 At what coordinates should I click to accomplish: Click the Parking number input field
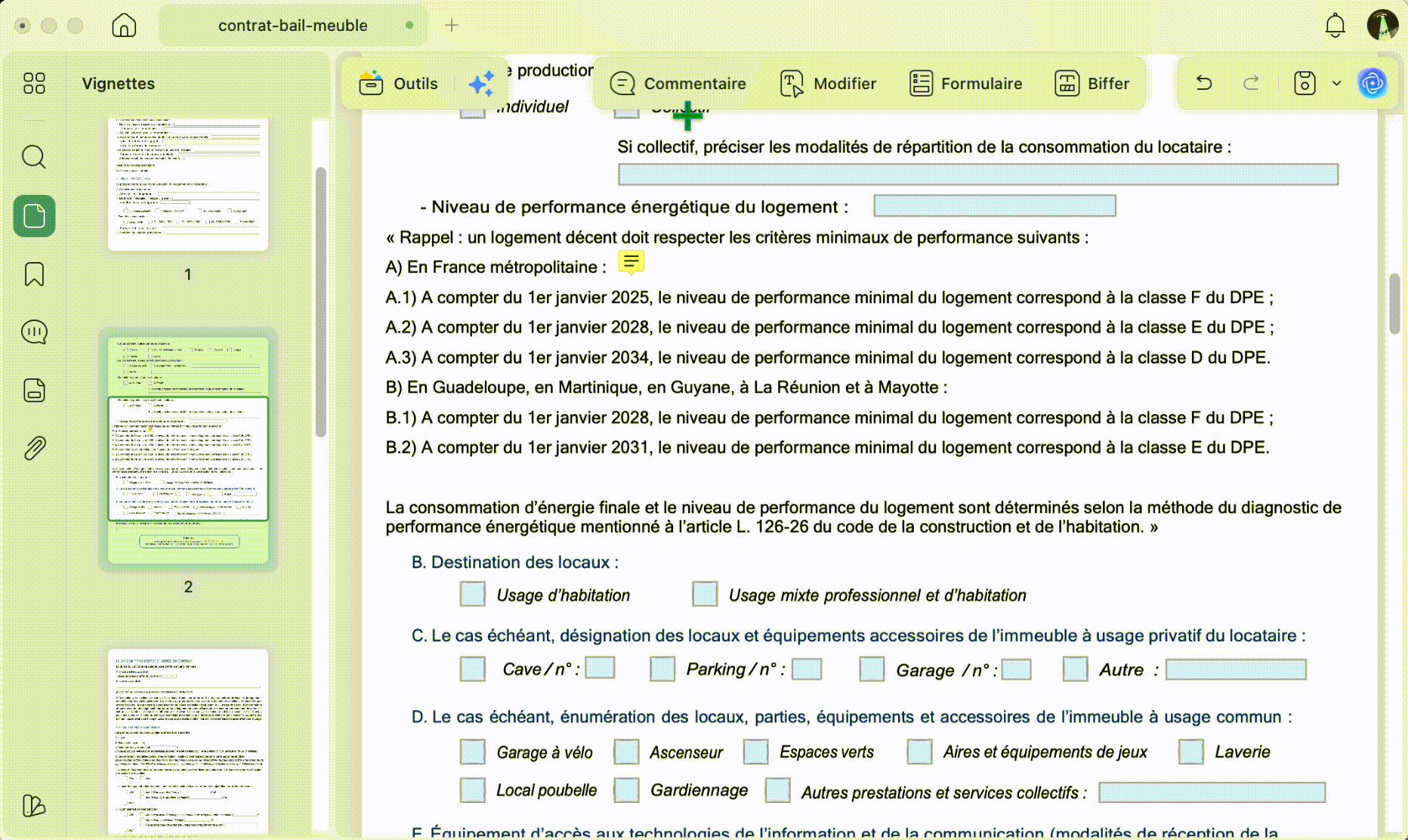807,669
